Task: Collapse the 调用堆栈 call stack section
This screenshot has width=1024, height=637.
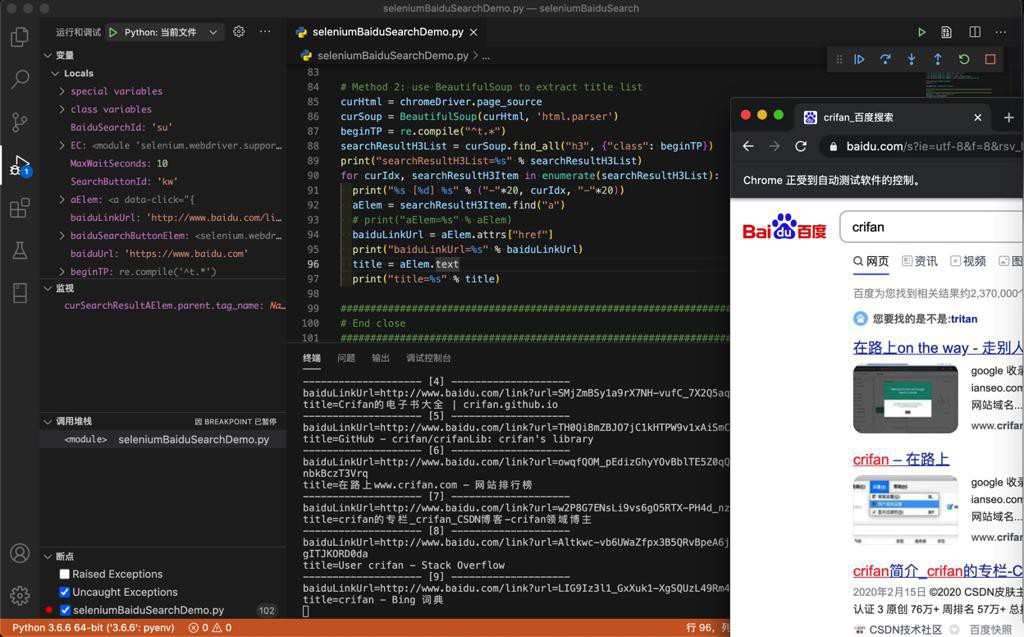Action: pos(48,421)
